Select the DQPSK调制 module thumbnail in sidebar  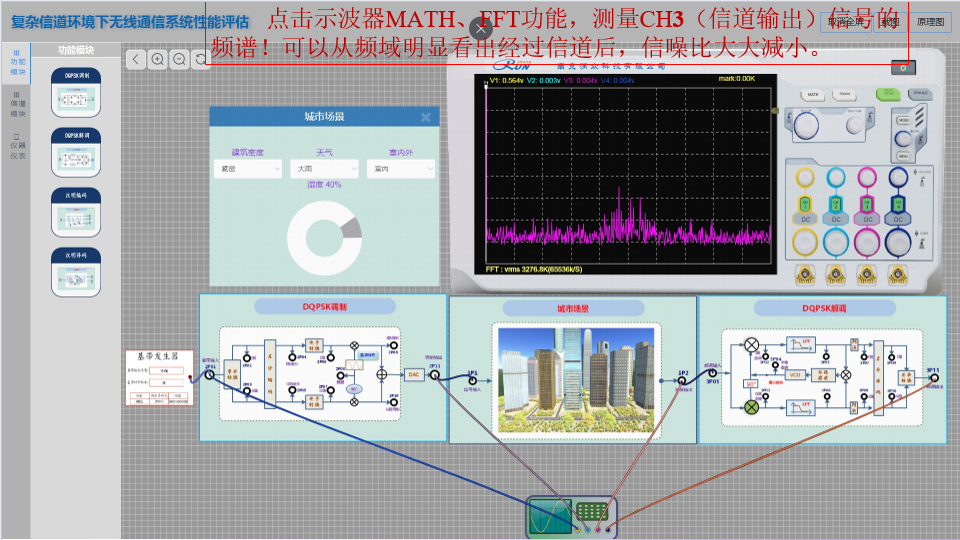[76, 90]
